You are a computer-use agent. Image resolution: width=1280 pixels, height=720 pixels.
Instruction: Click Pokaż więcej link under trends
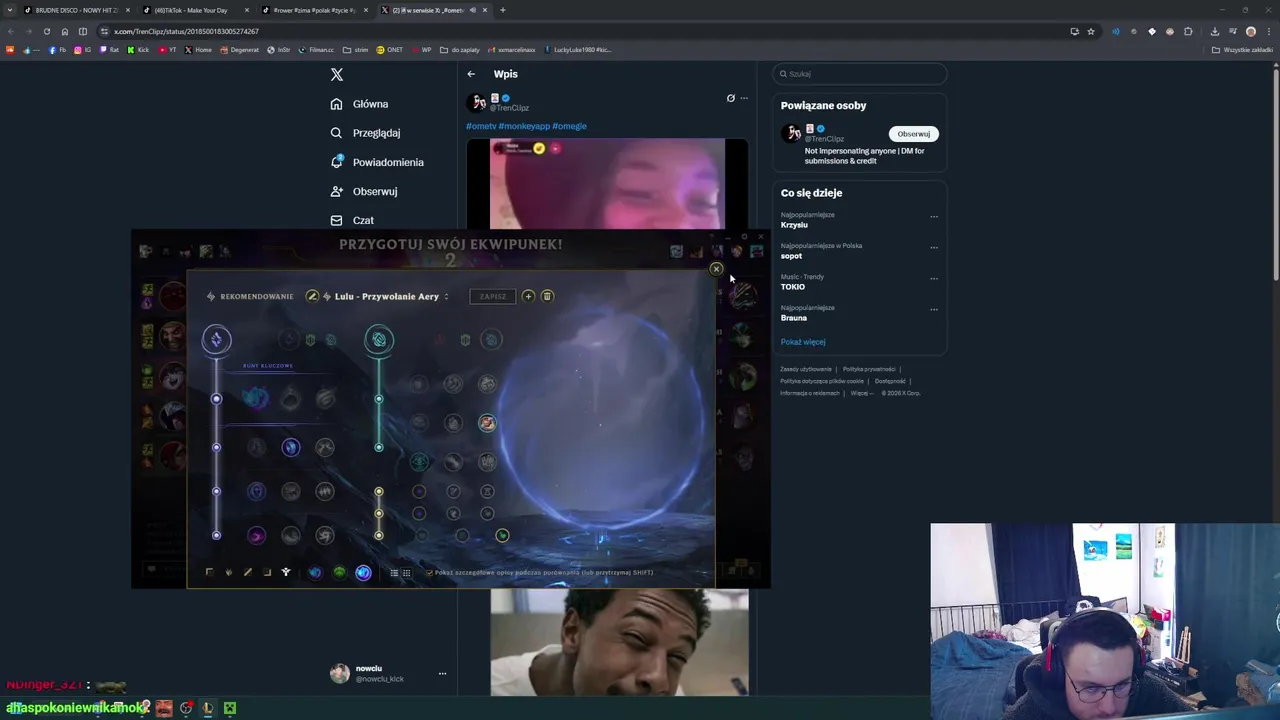[x=803, y=342]
